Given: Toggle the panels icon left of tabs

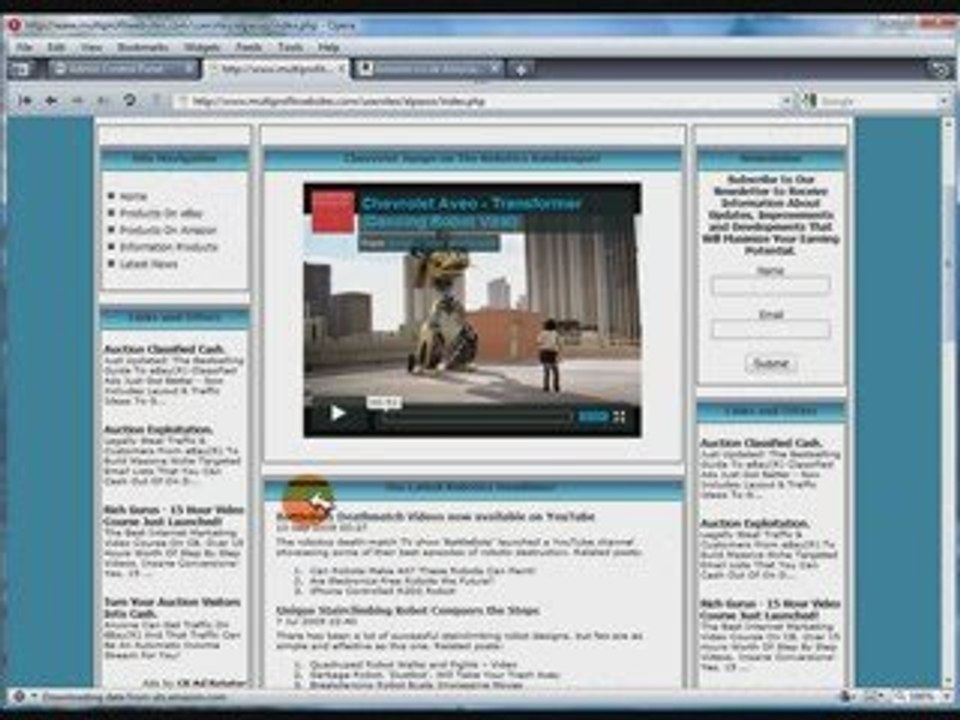Looking at the screenshot, I should [x=21, y=69].
